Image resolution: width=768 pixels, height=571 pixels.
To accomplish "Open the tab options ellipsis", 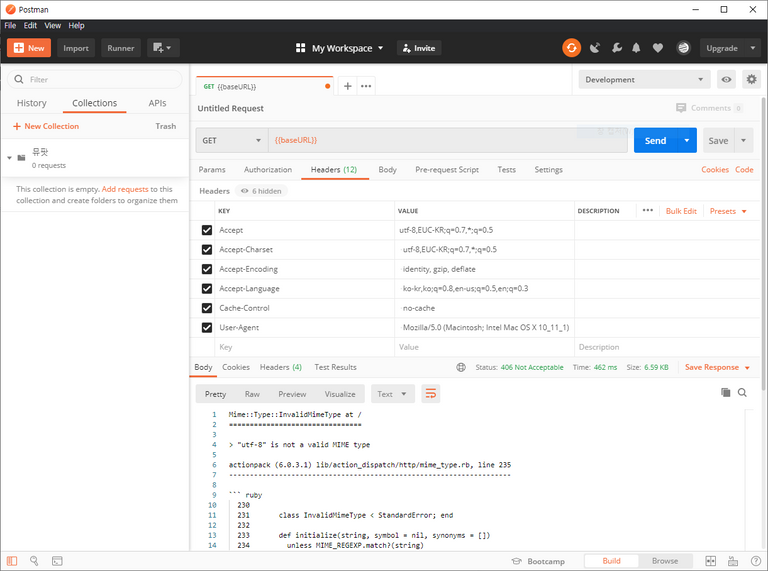I will (366, 86).
